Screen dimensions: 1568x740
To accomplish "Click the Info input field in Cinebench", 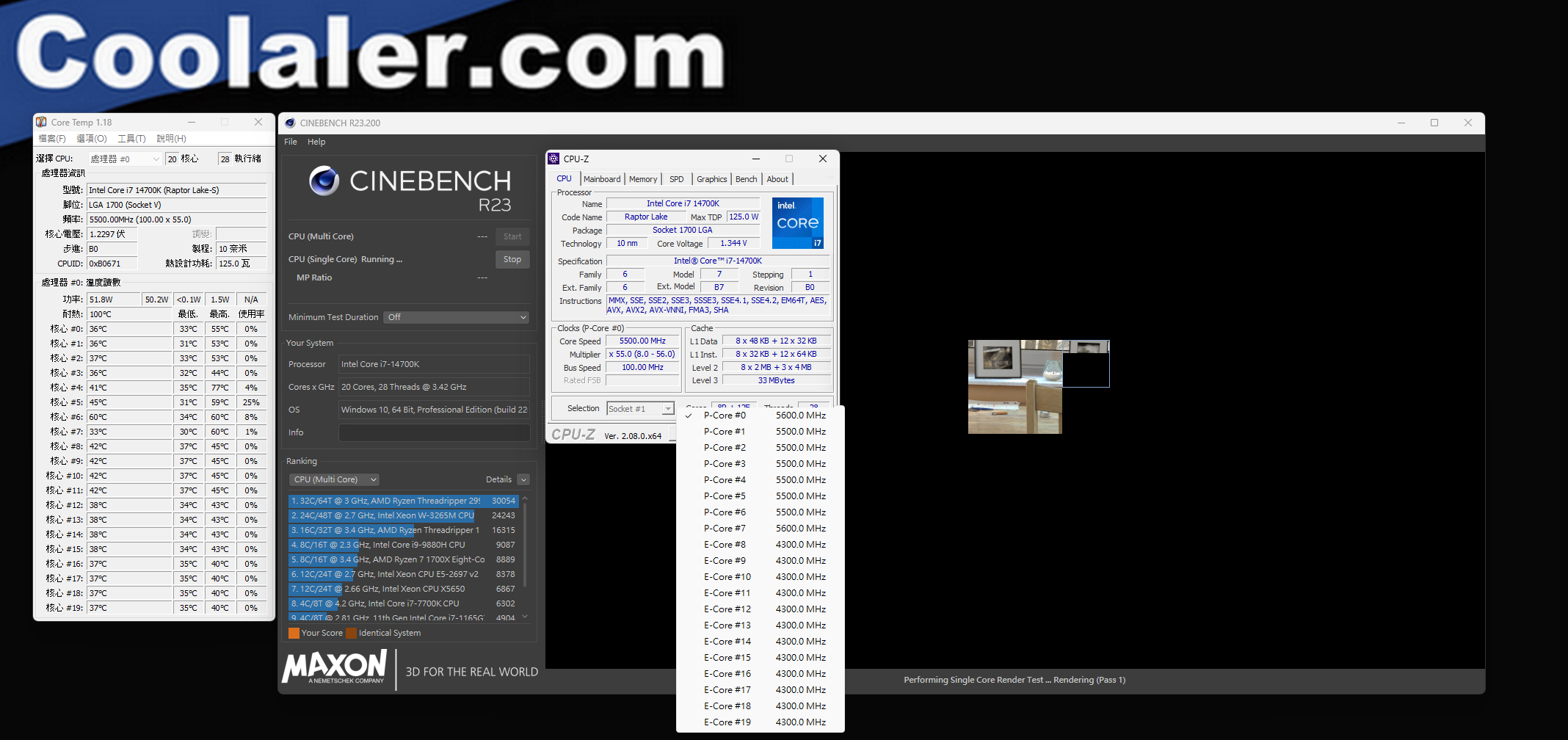I will (x=434, y=432).
